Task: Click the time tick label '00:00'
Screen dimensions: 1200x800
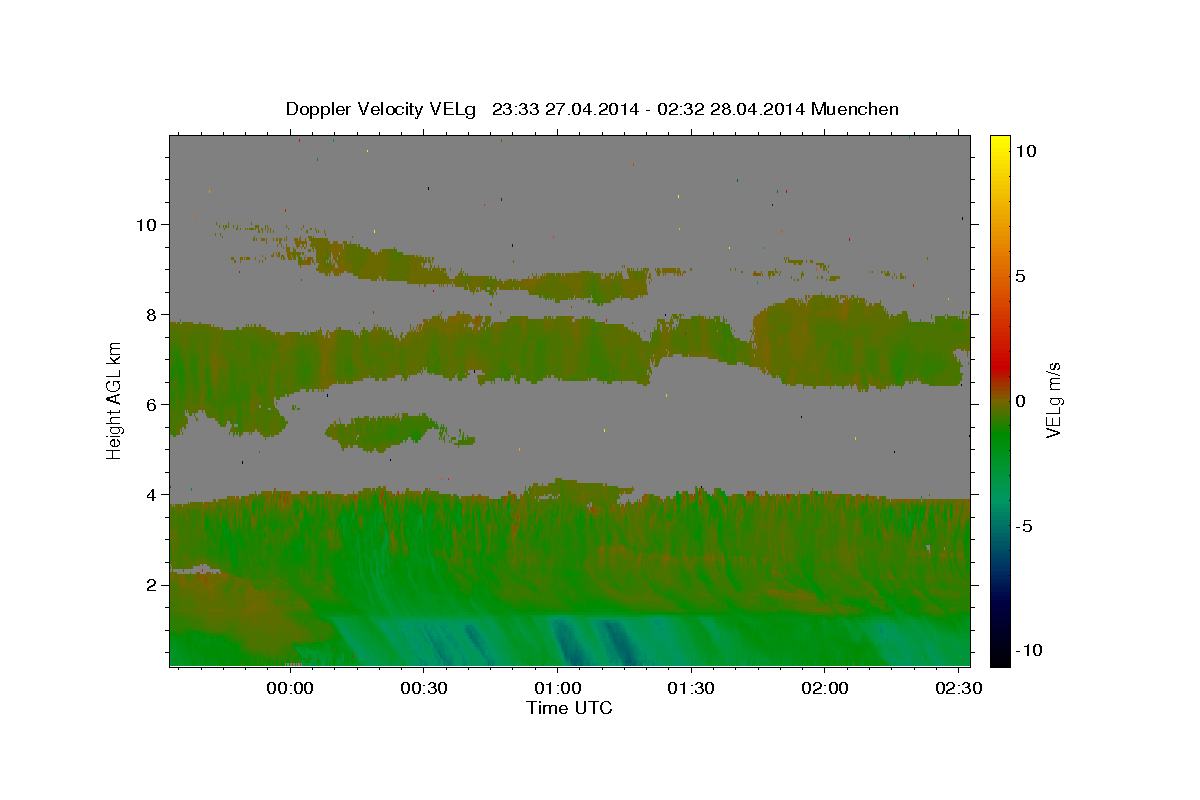Action: point(291,689)
